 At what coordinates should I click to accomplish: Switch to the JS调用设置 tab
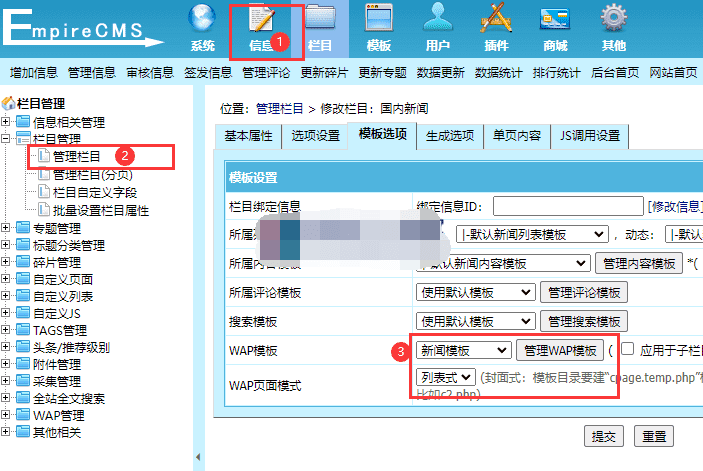click(x=590, y=136)
